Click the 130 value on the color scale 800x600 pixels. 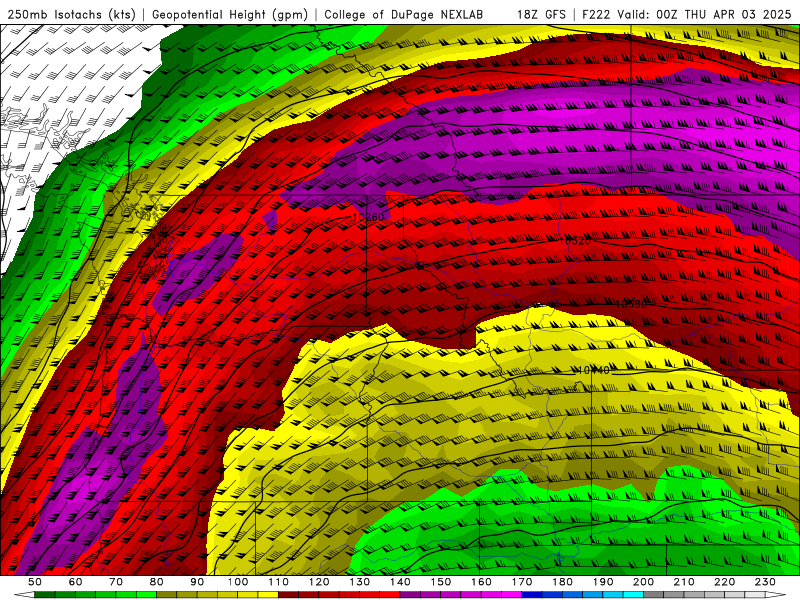coord(360,582)
